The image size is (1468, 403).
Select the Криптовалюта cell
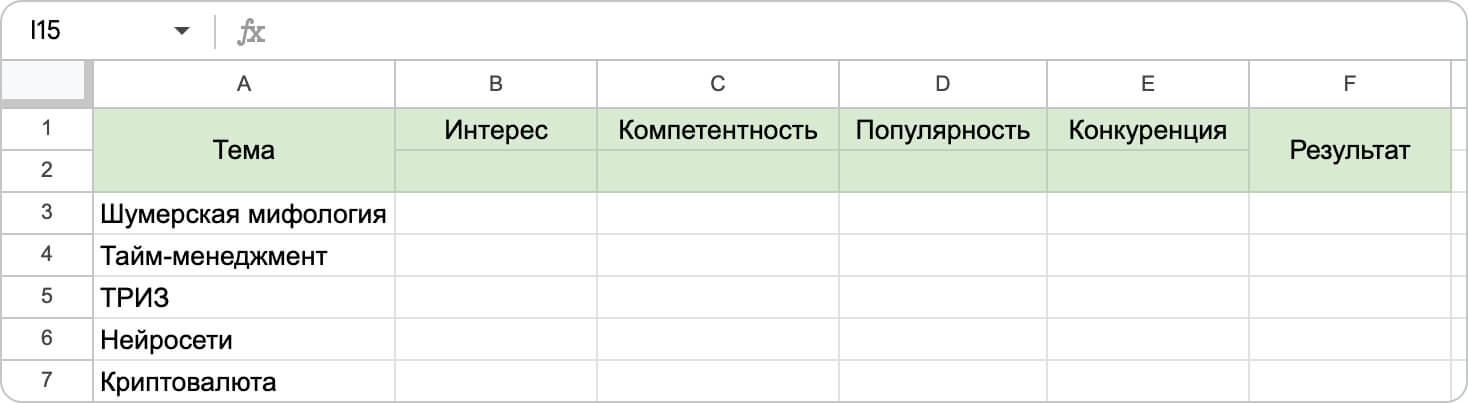[244, 381]
